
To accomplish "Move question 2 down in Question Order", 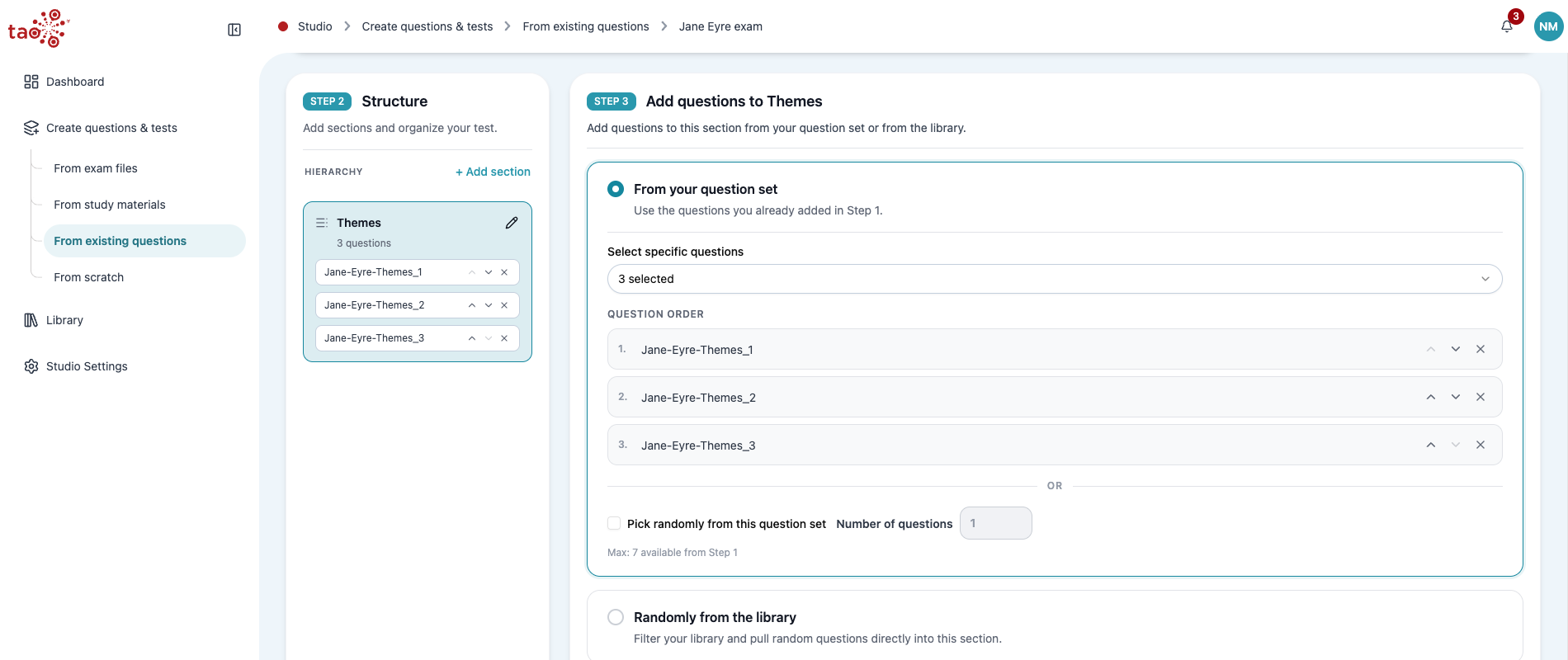I will (1456, 397).
